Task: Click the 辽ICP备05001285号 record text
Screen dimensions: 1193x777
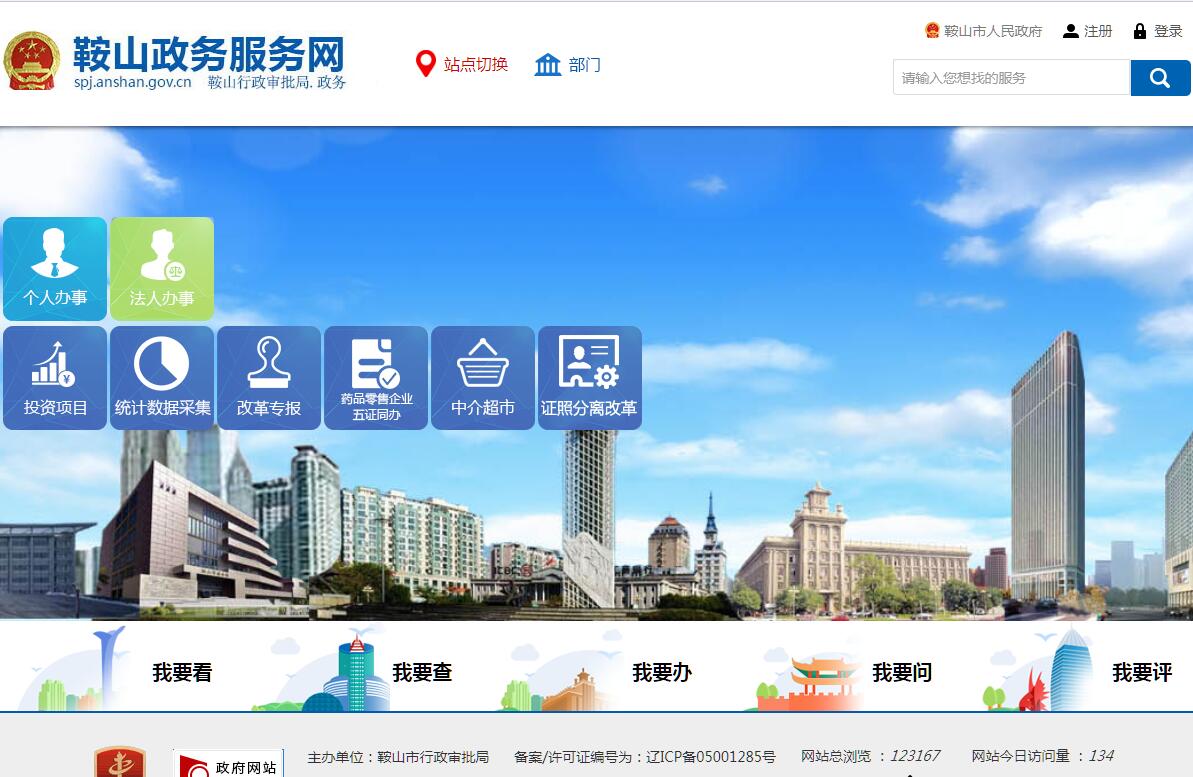Action: 711,756
